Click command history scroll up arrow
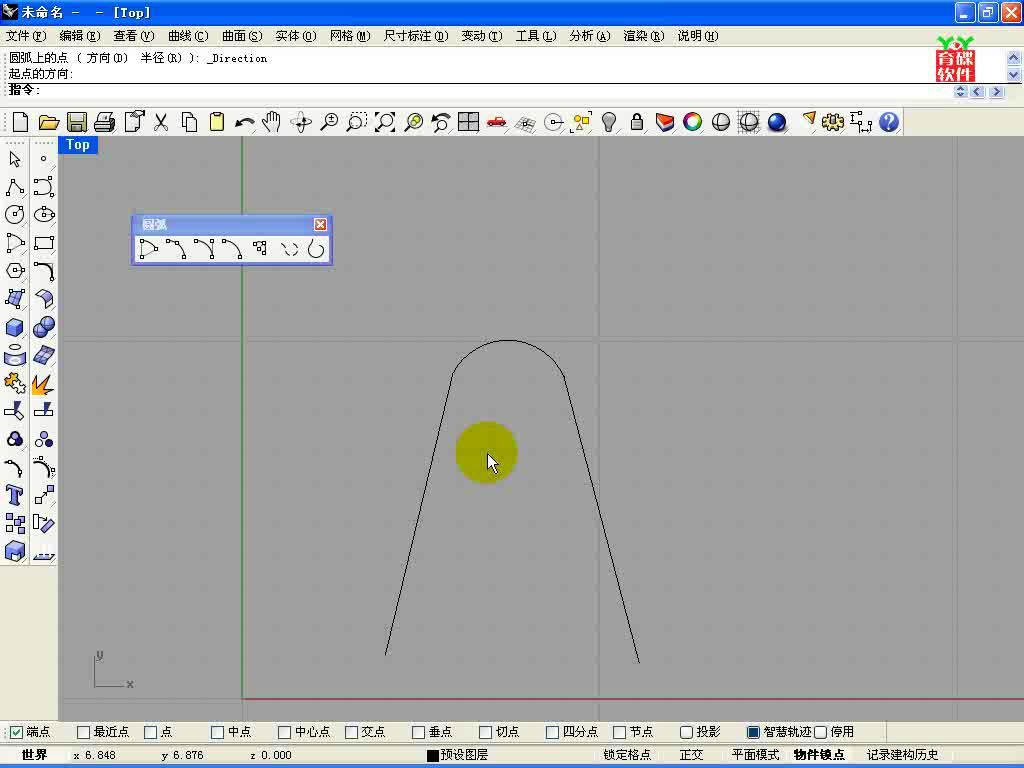Screen dimensions: 1024x768 click(x=1014, y=57)
